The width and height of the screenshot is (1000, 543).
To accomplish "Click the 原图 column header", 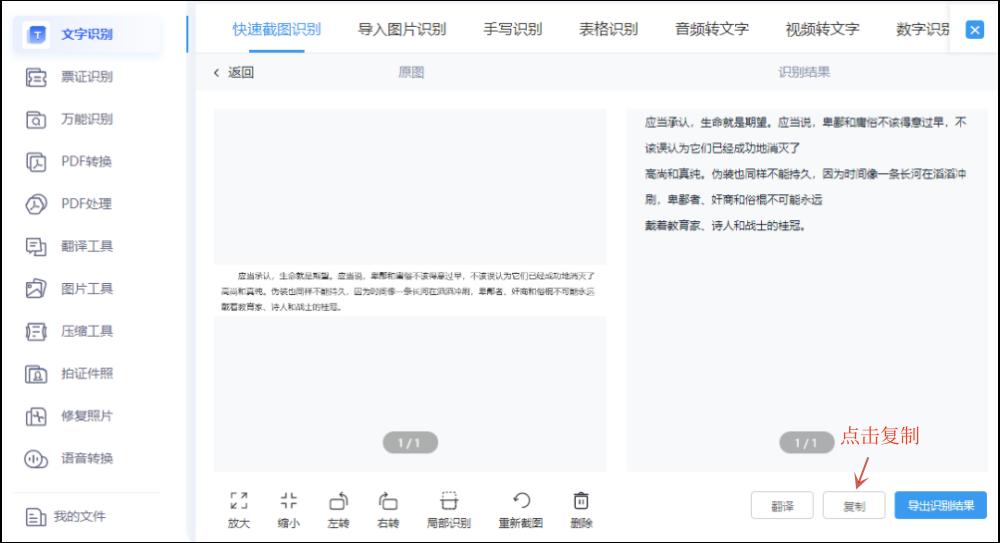I will point(411,73).
